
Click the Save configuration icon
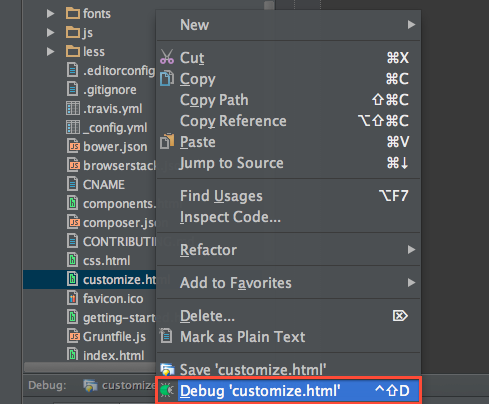(167, 369)
